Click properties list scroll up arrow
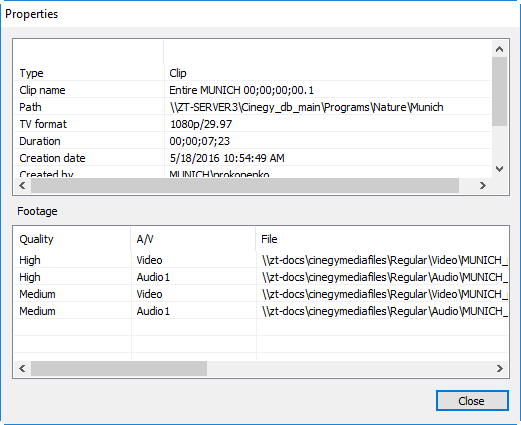Viewport: 521px width, 425px height. click(x=499, y=49)
